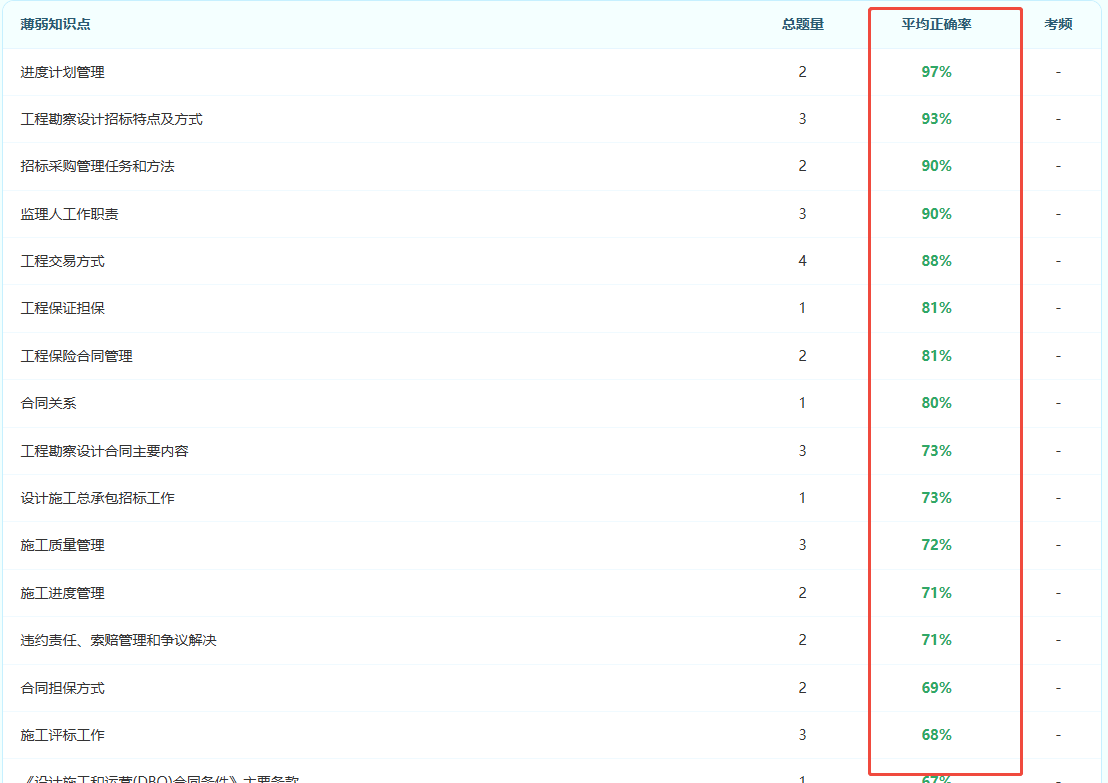The width and height of the screenshot is (1108, 783).
Task: Select 工程勘察设计招标特点及方式 row title
Action: [x=111, y=119]
